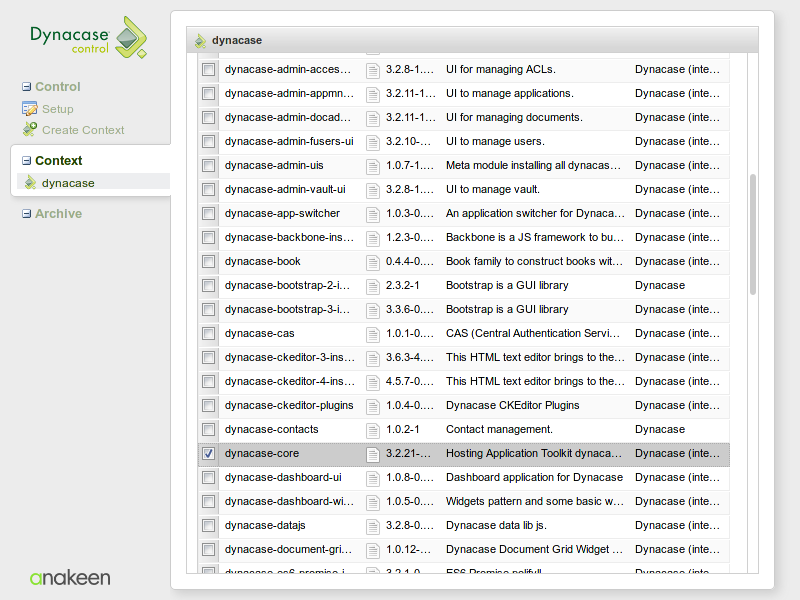Viewport: 800px width, 600px height.
Task: Open Create Context link
Action: click(83, 130)
